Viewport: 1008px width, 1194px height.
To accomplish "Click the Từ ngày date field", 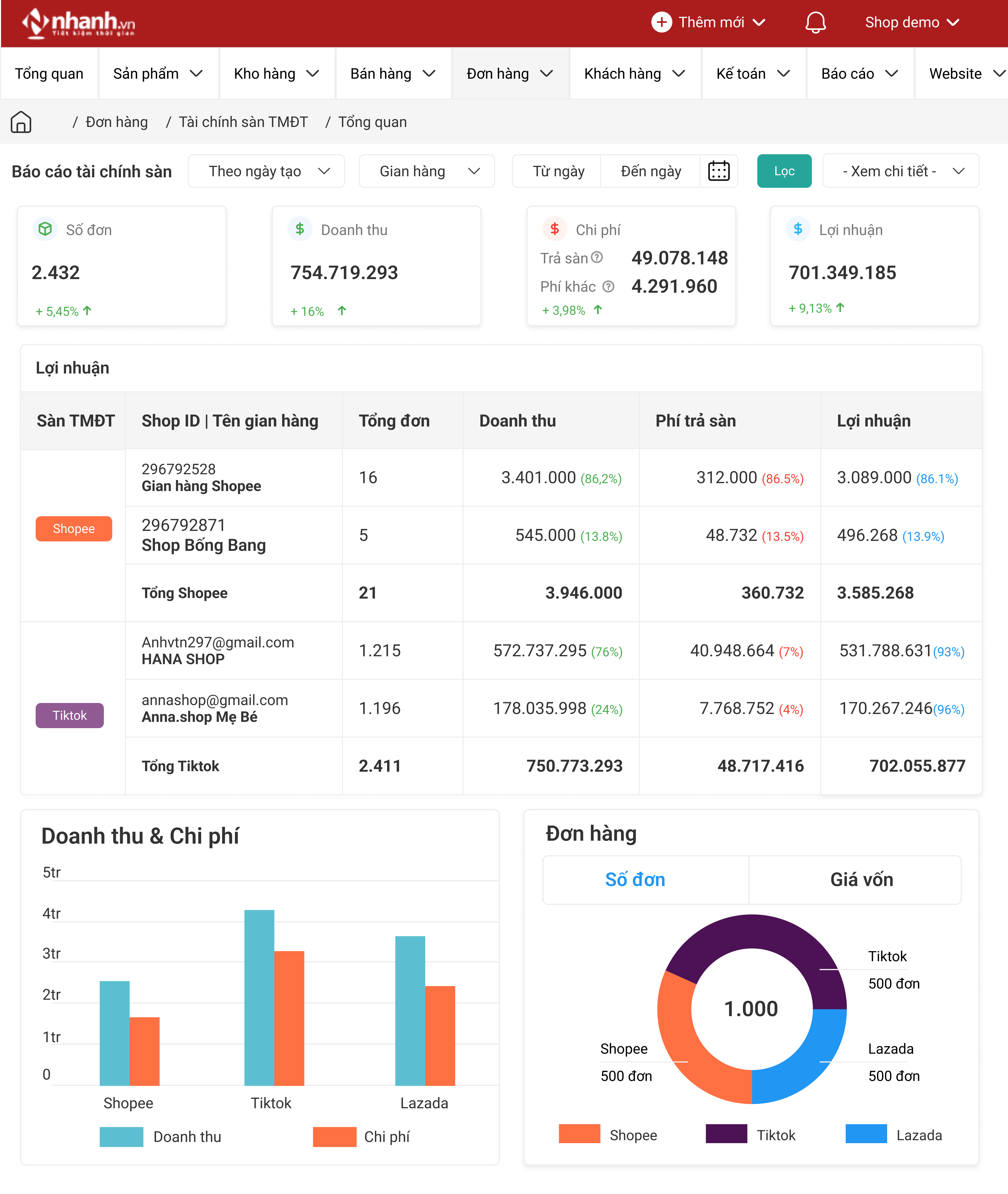I will 558,171.
